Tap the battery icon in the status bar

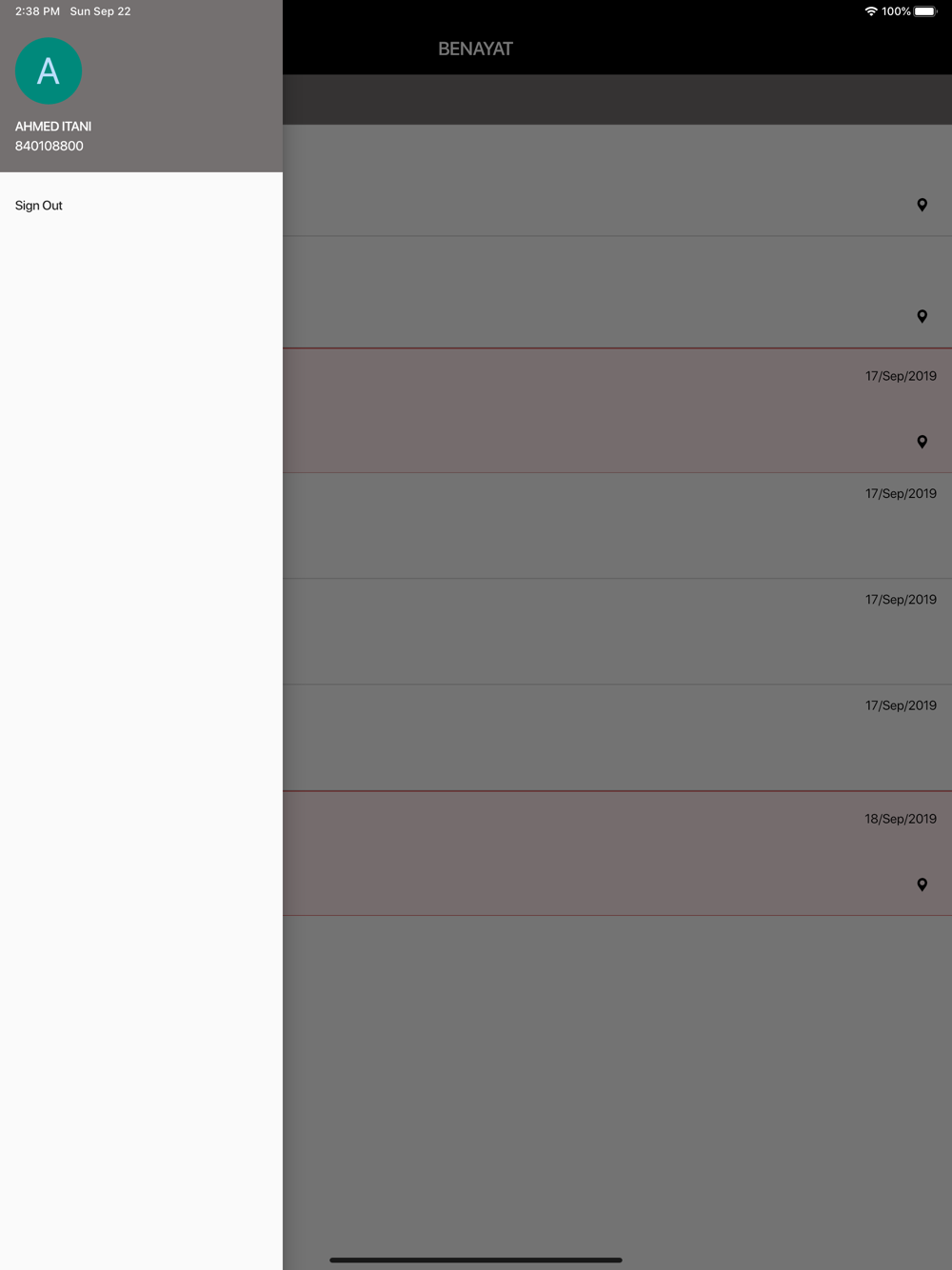pyautogui.click(x=925, y=11)
